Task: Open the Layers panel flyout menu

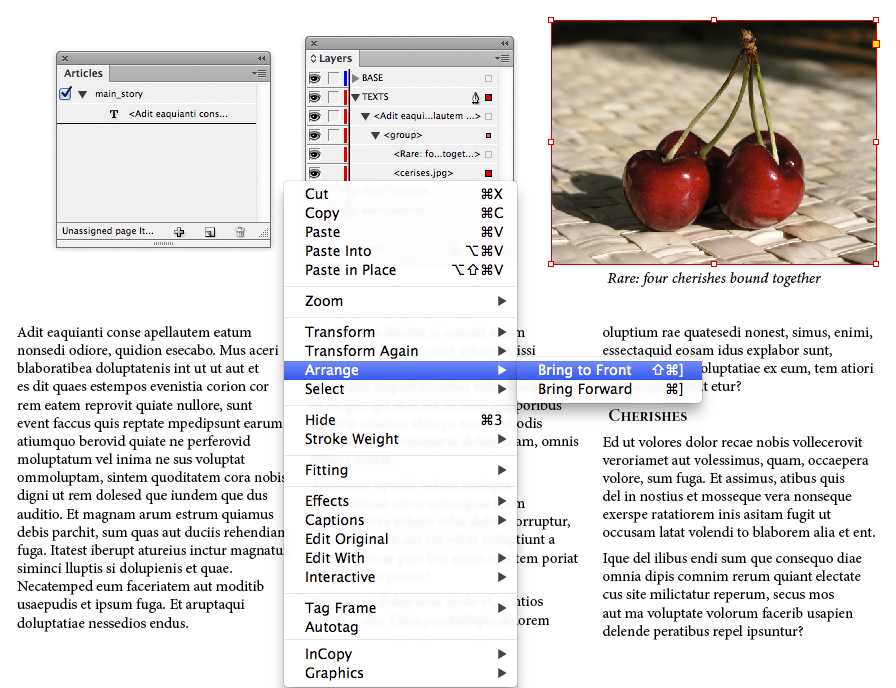Action: pyautogui.click(x=501, y=58)
